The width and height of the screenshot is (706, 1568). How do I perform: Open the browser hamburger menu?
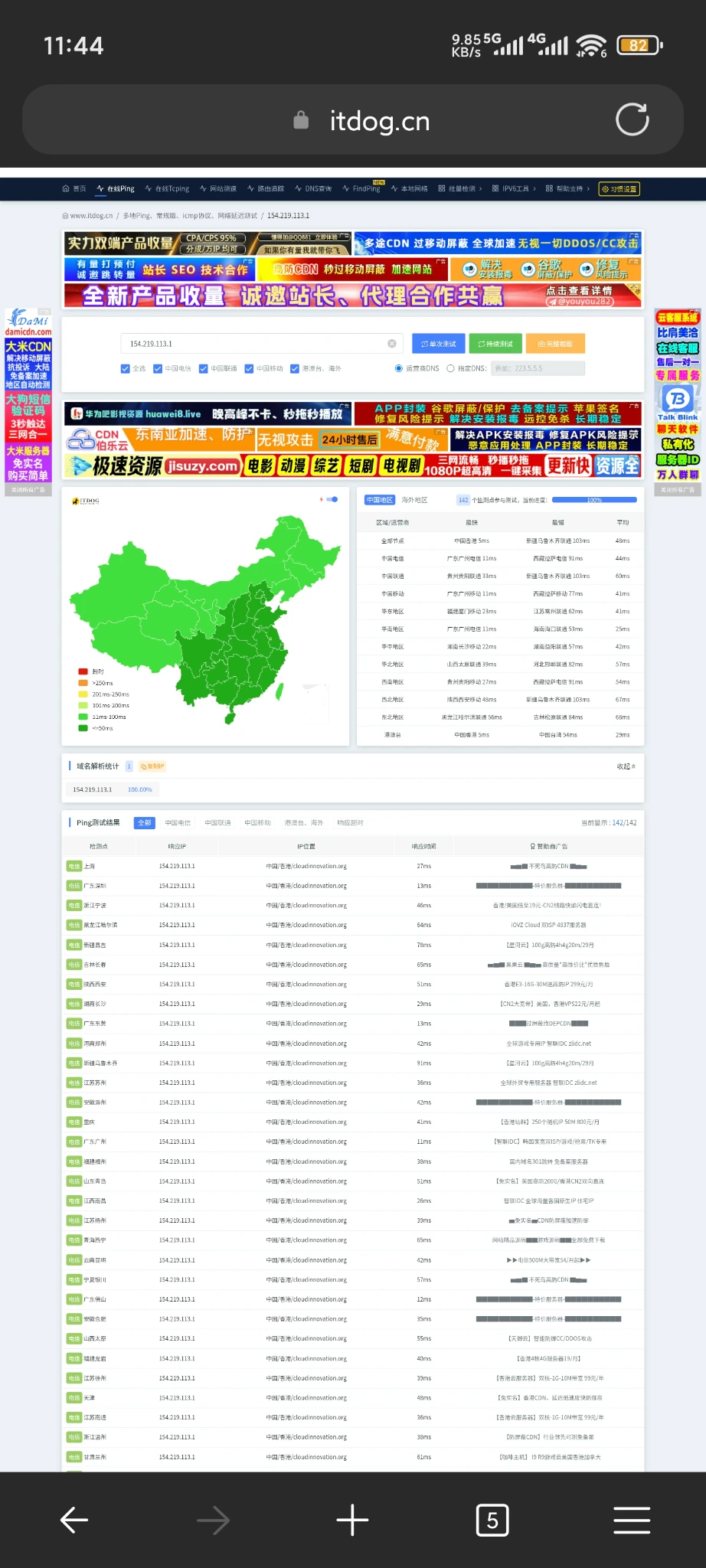(x=632, y=1520)
